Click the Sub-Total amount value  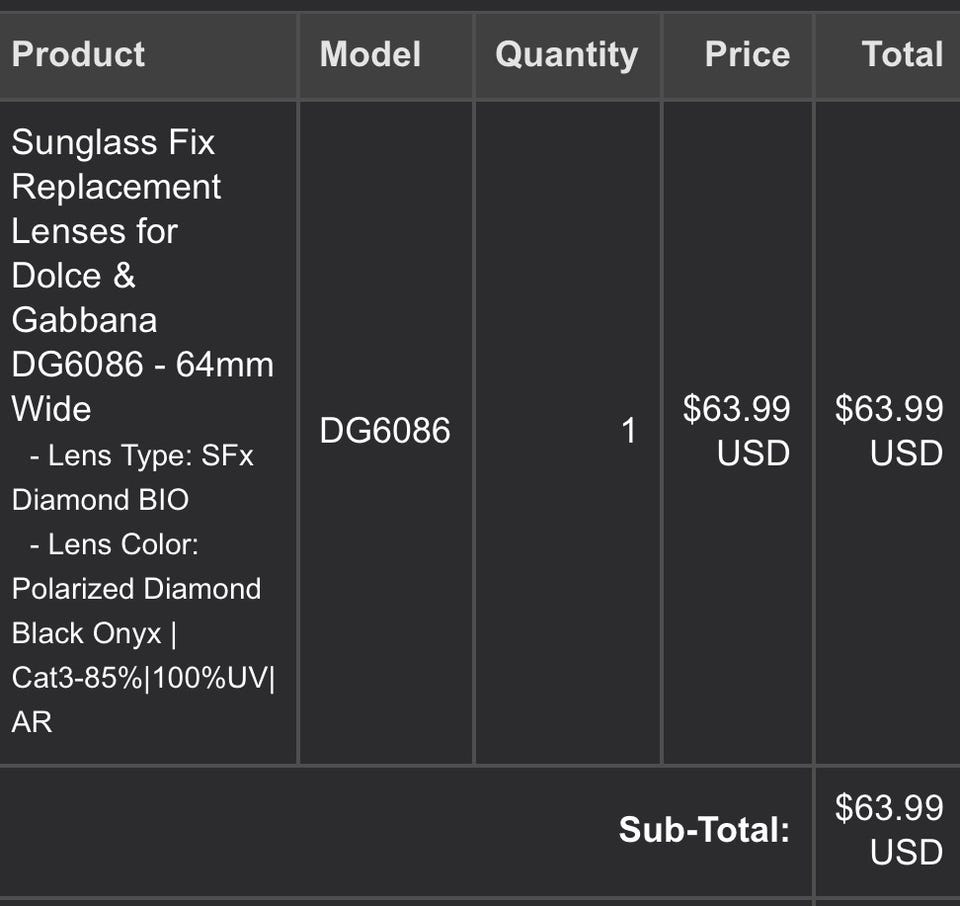[x=889, y=829]
